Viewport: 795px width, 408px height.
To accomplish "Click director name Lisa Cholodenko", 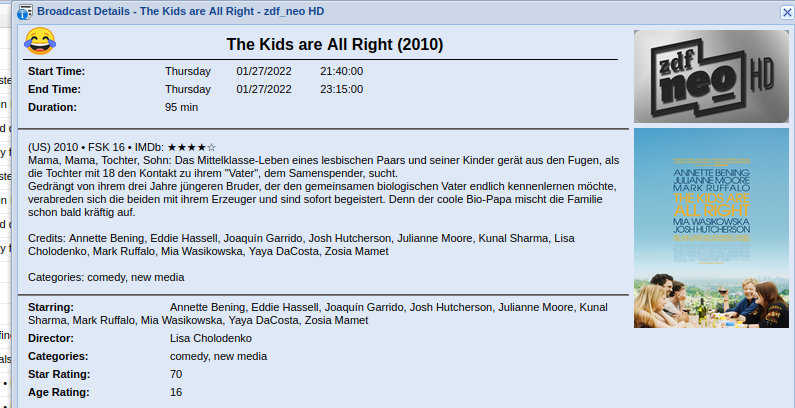I will (x=211, y=339).
